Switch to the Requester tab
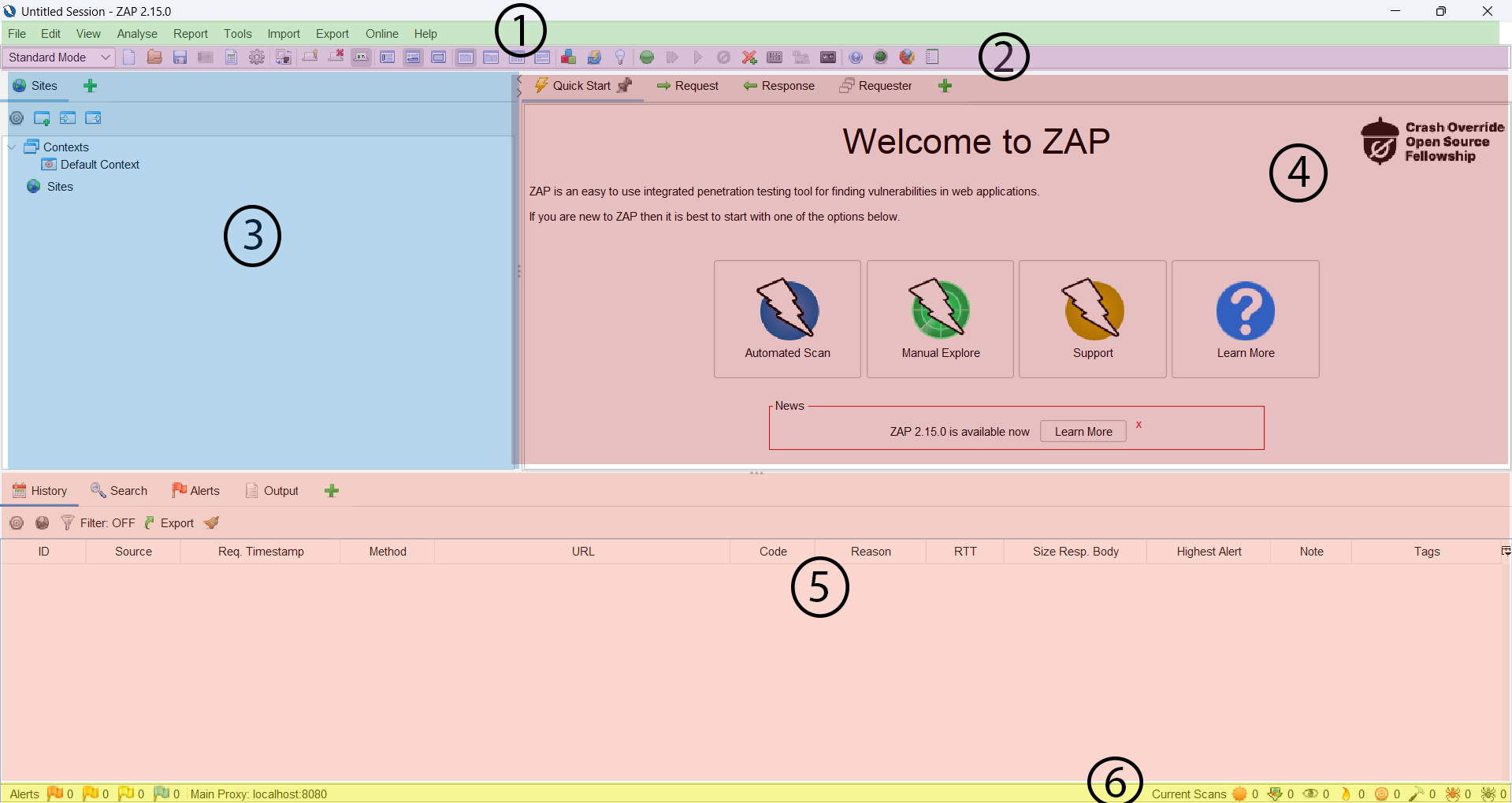Image resolution: width=1512 pixels, height=803 pixels. pyautogui.click(x=875, y=86)
